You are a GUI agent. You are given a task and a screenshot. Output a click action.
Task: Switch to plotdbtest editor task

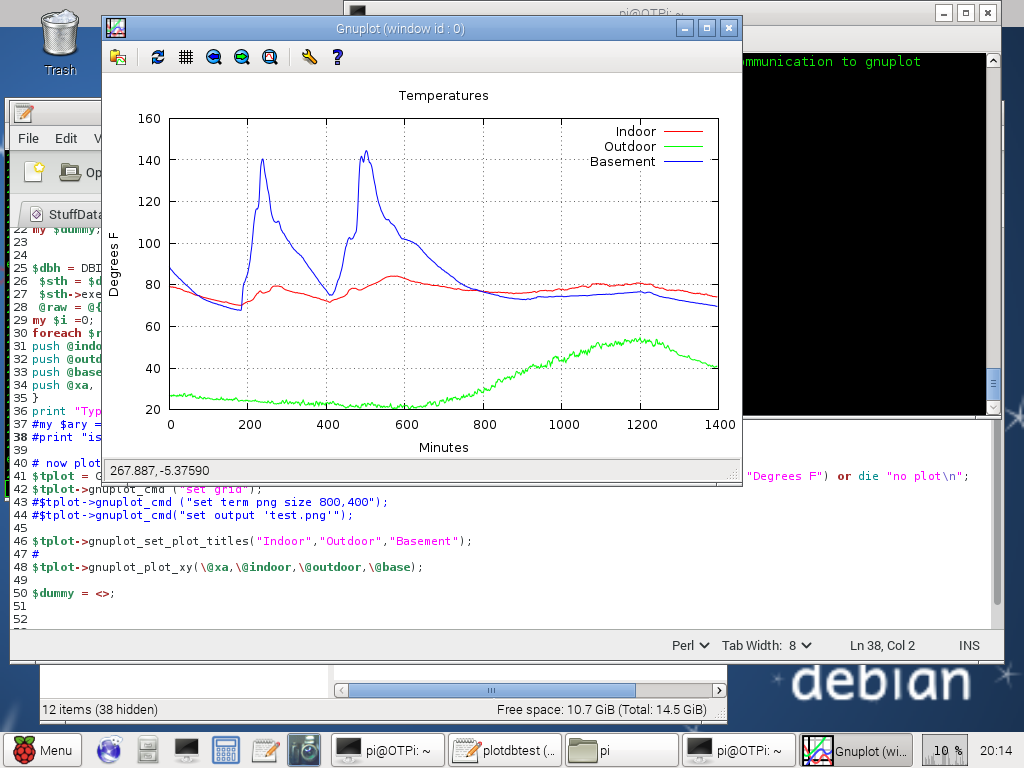click(504, 750)
